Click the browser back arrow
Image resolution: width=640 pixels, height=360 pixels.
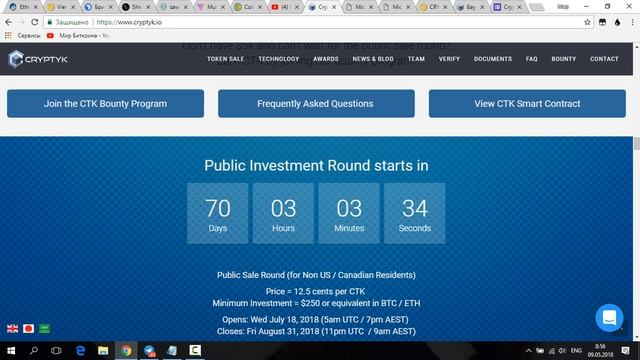[x=9, y=22]
